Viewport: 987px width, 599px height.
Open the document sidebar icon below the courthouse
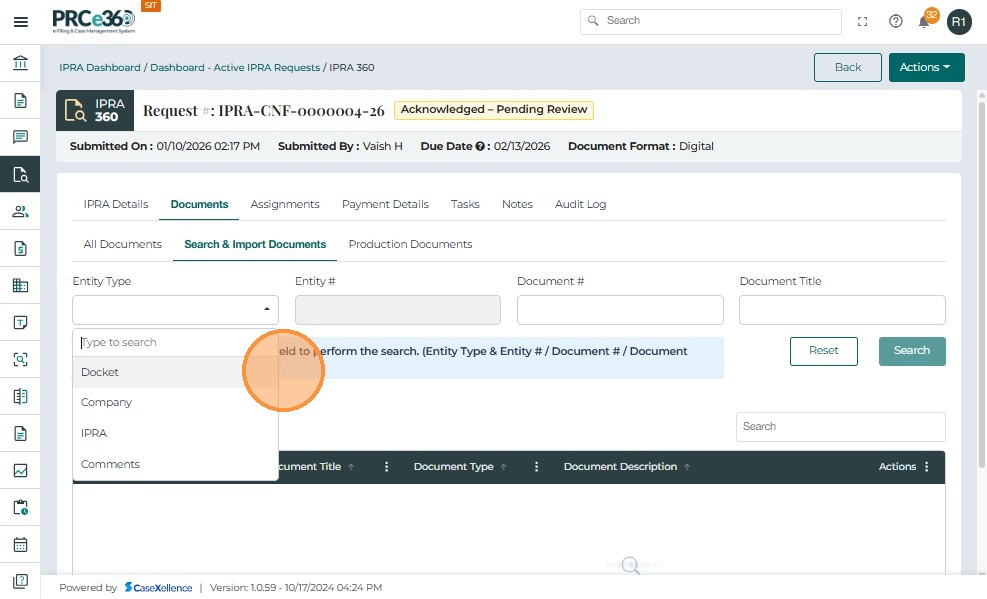(x=20, y=100)
